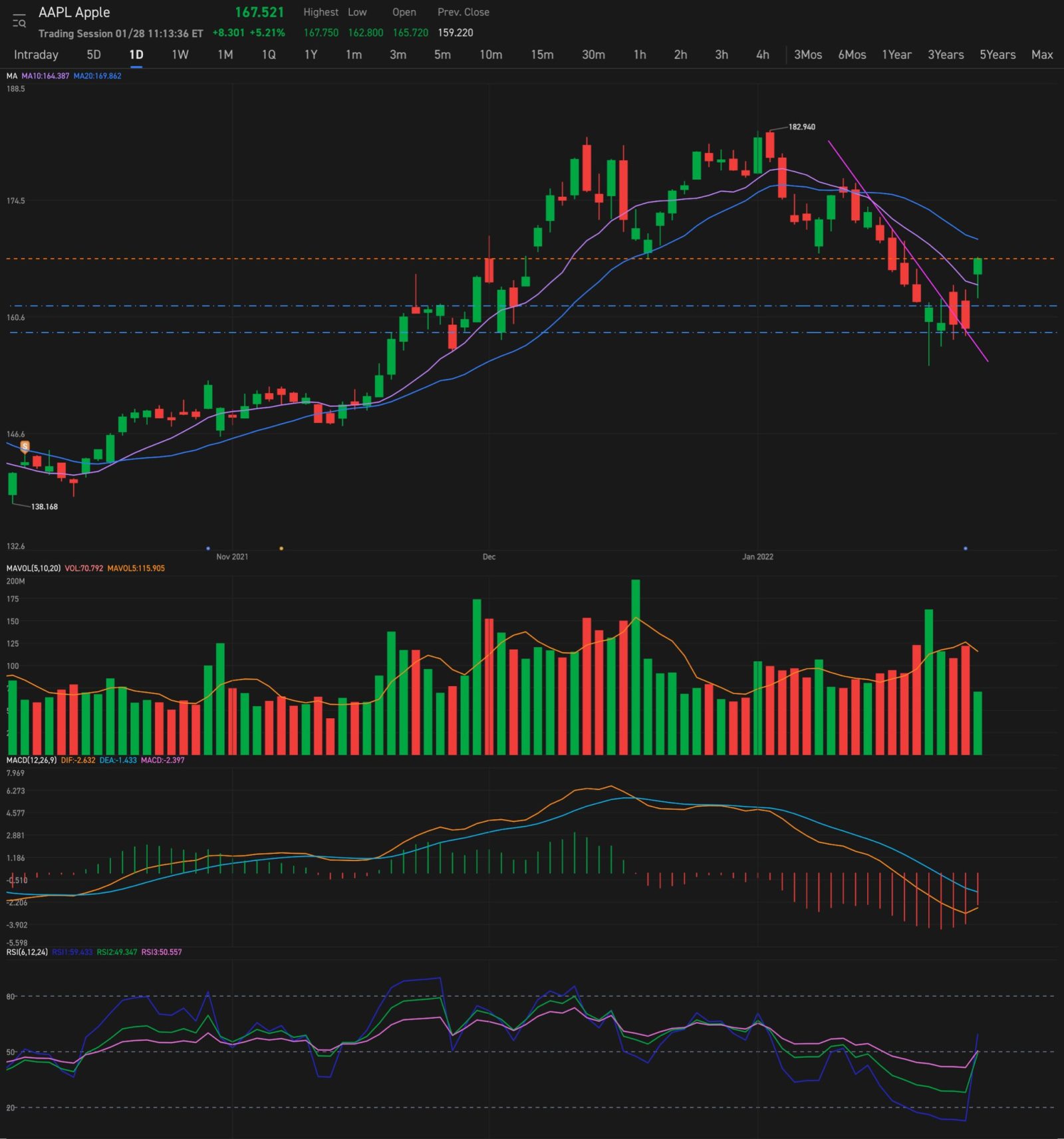Viewport: 1064px width, 1139px height.
Task: Click the +5.21% change percentage
Action: 267,33
